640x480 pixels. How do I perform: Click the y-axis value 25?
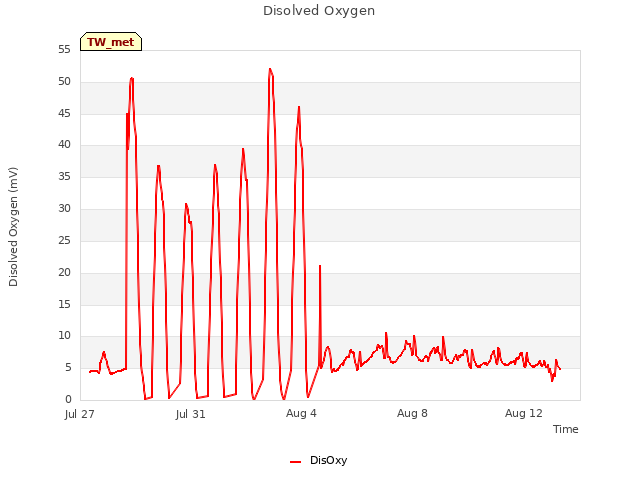(x=64, y=240)
